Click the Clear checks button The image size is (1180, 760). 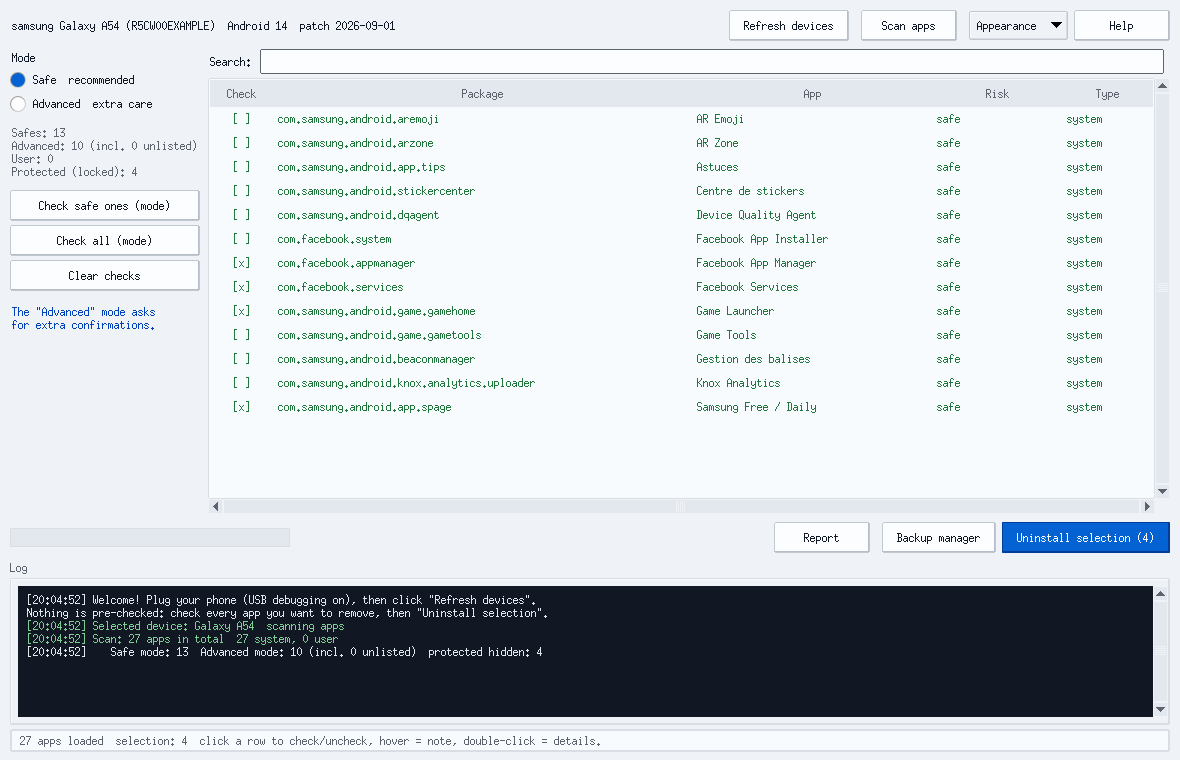pyautogui.click(x=105, y=275)
